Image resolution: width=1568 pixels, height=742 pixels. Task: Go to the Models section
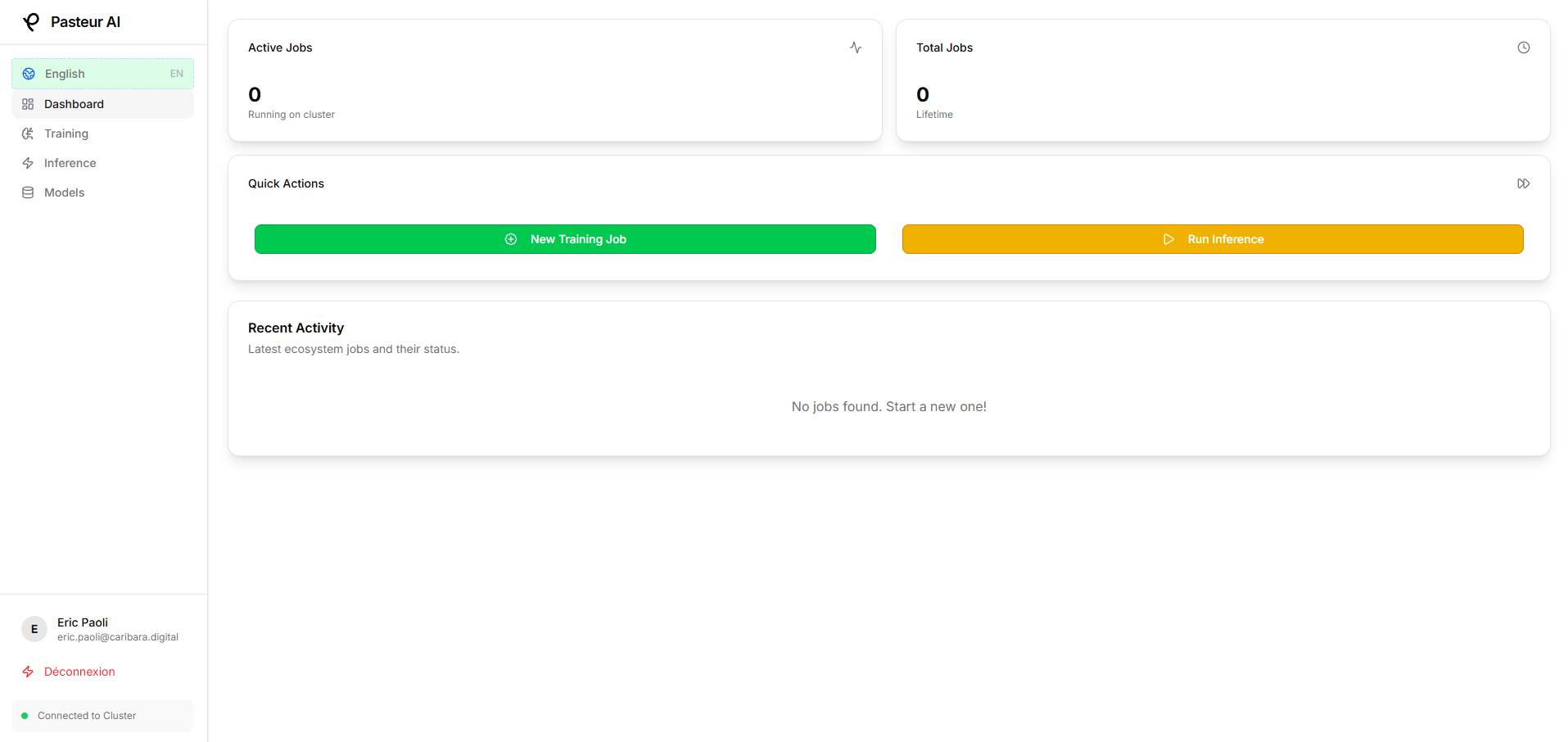click(x=103, y=192)
